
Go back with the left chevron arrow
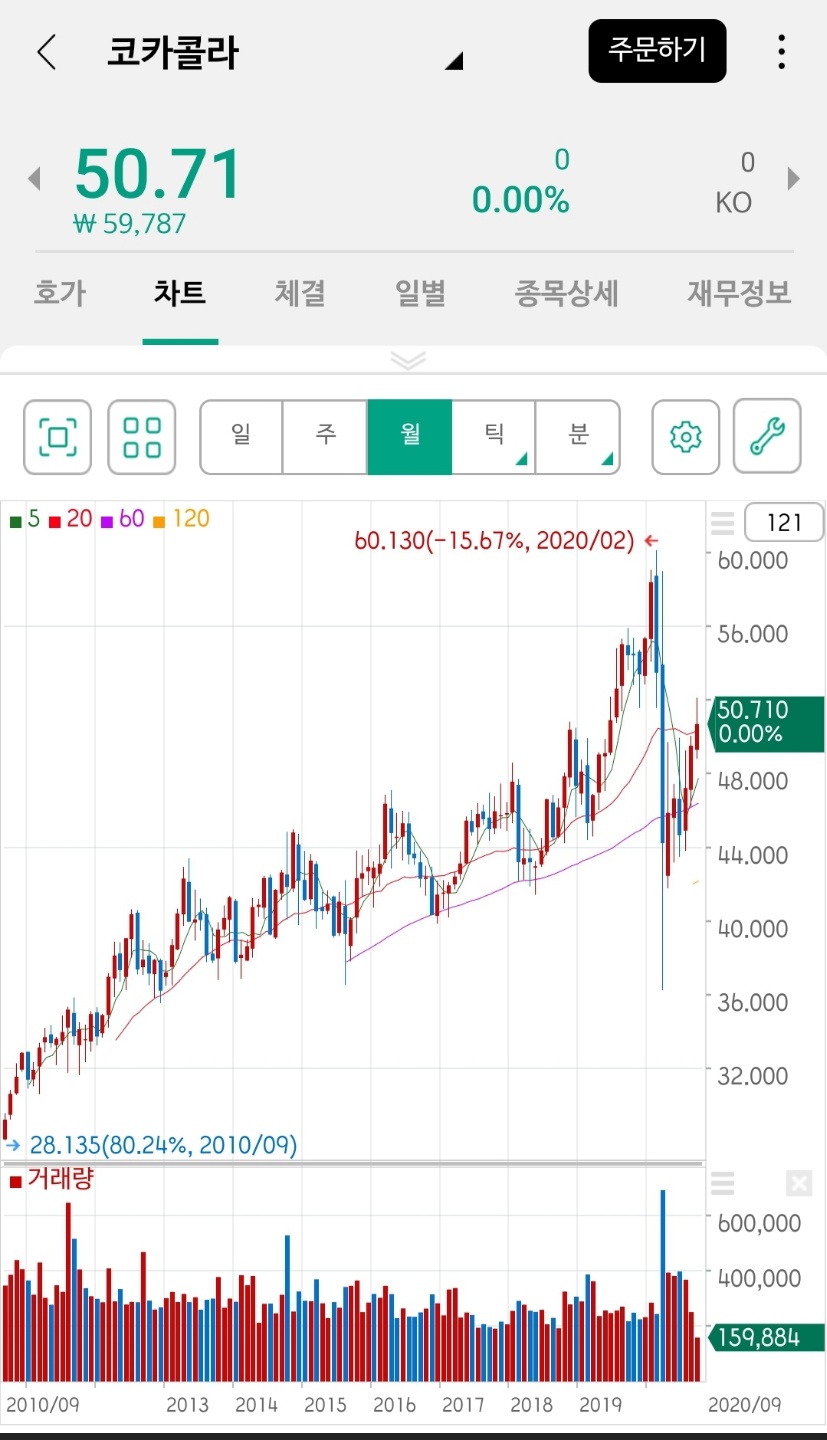point(46,52)
